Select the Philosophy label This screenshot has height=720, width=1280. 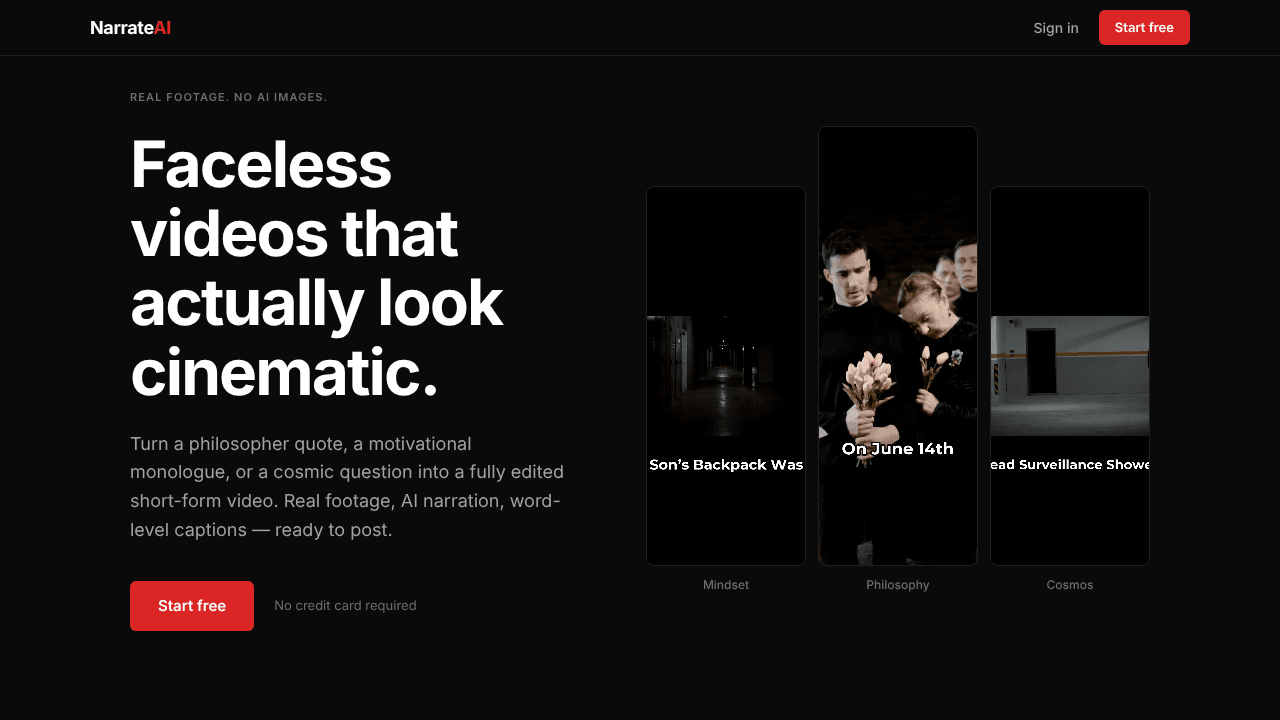(898, 585)
